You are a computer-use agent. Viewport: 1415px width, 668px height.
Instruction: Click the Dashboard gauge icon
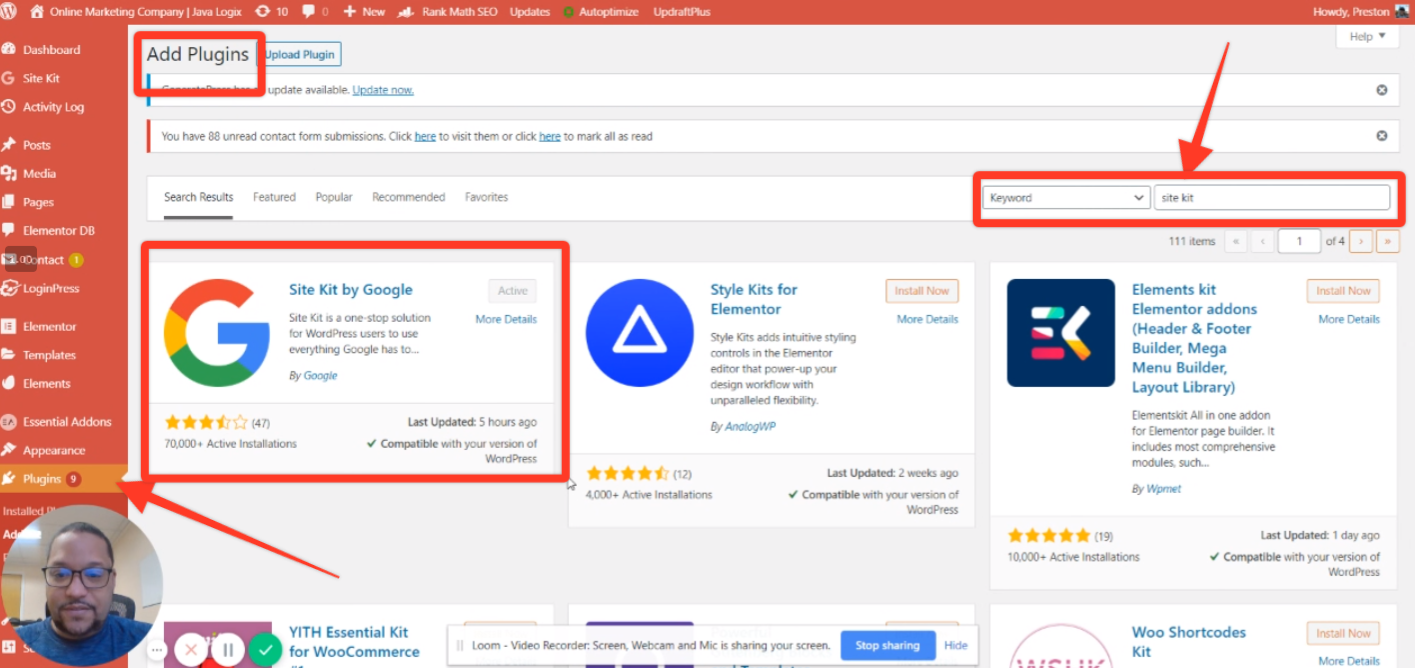point(9,49)
